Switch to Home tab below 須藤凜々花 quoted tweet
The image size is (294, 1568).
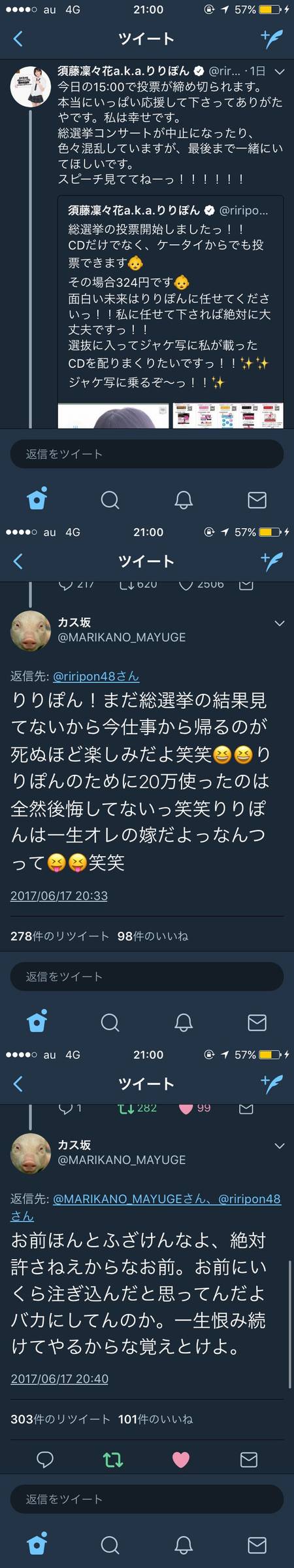(37, 499)
